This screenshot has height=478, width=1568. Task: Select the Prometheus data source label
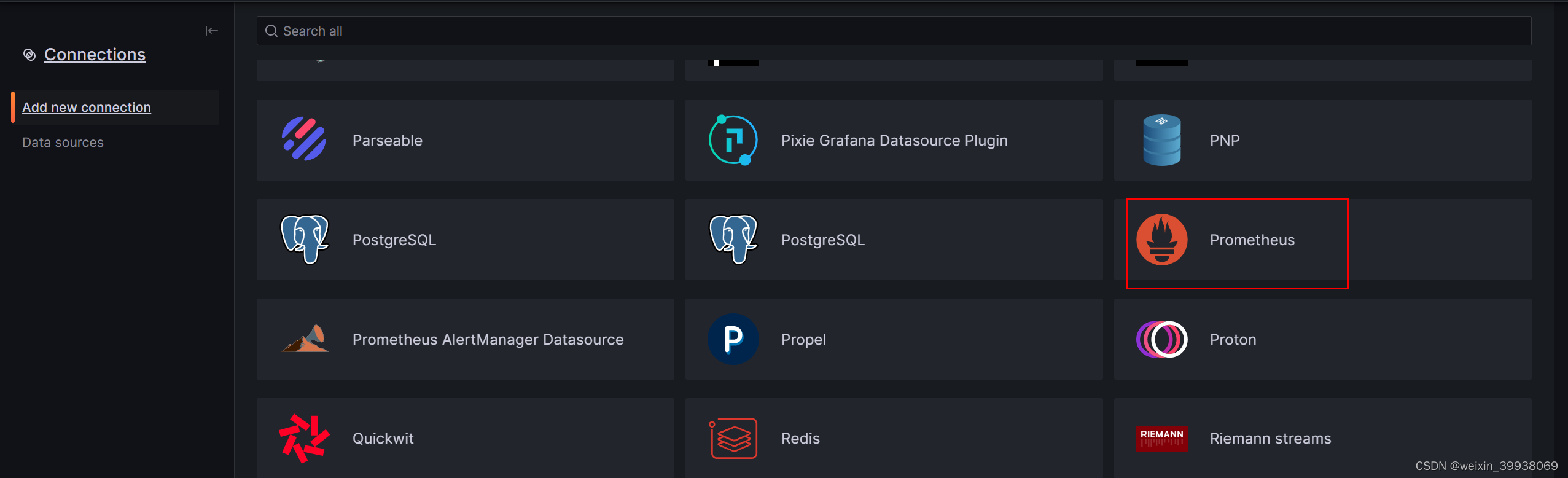coord(1252,240)
